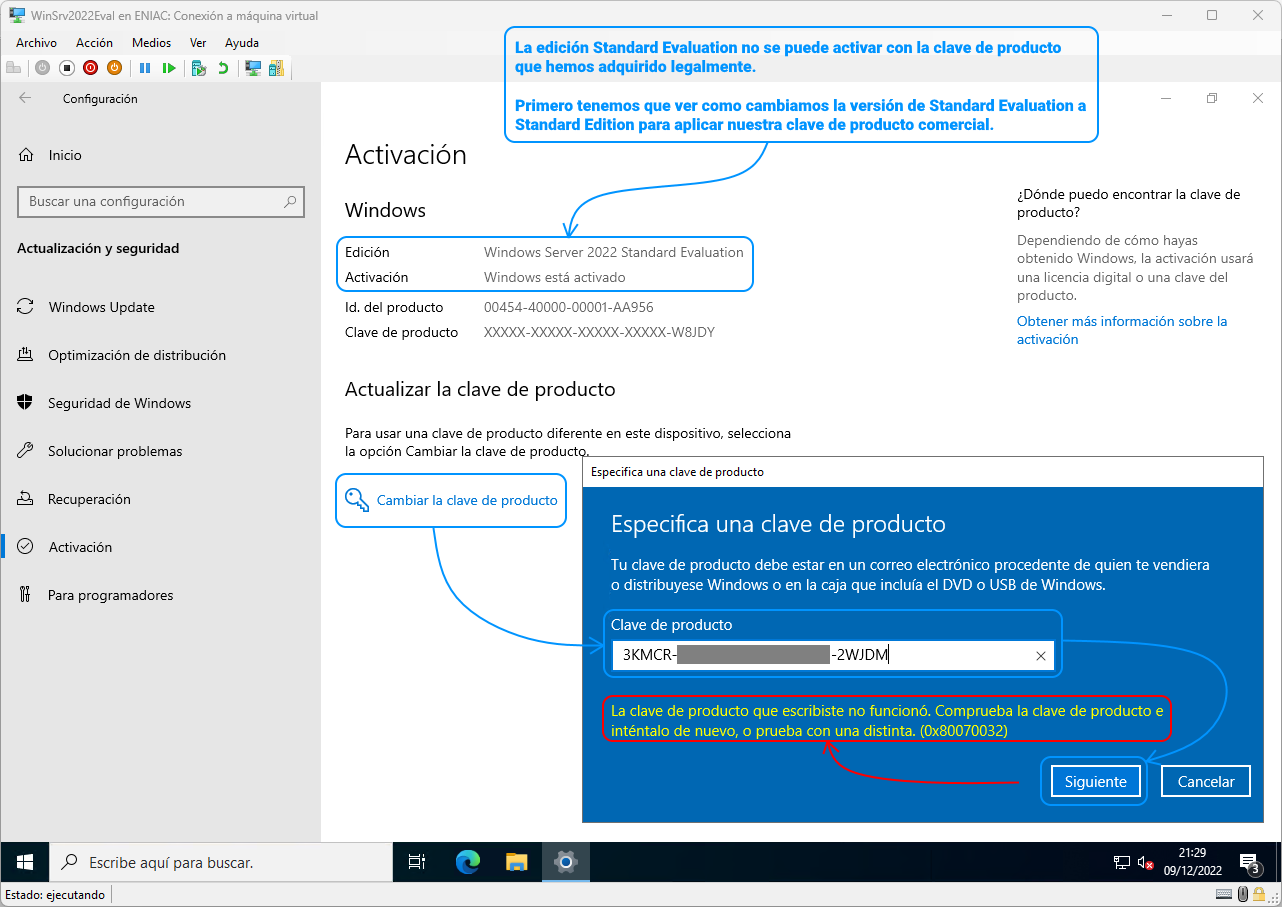1282x907 pixels.
Task: Click the grey Start VM power icon
Action: click(42, 68)
